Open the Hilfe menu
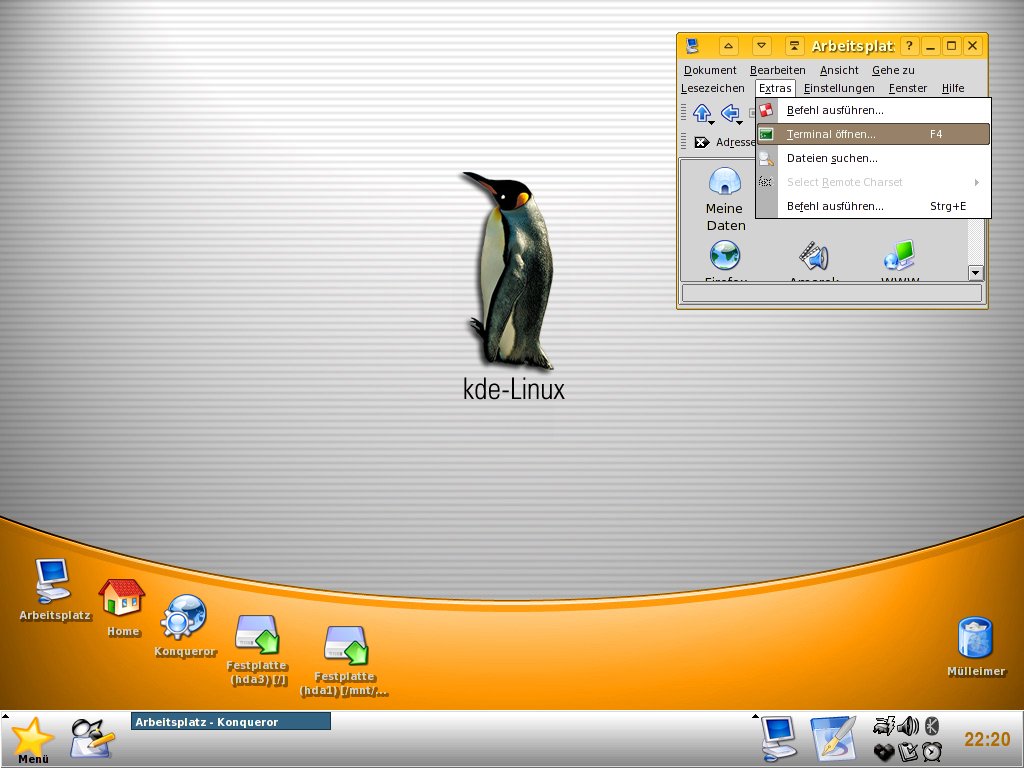The image size is (1024, 768). click(953, 88)
